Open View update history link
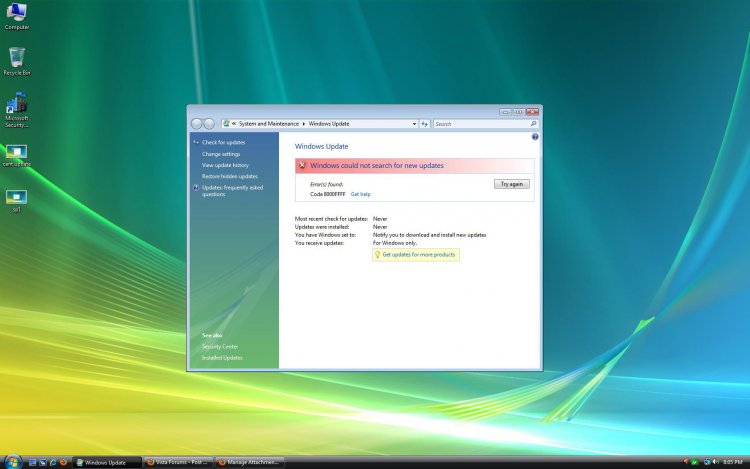This screenshot has height=469, width=750. pyautogui.click(x=225, y=165)
